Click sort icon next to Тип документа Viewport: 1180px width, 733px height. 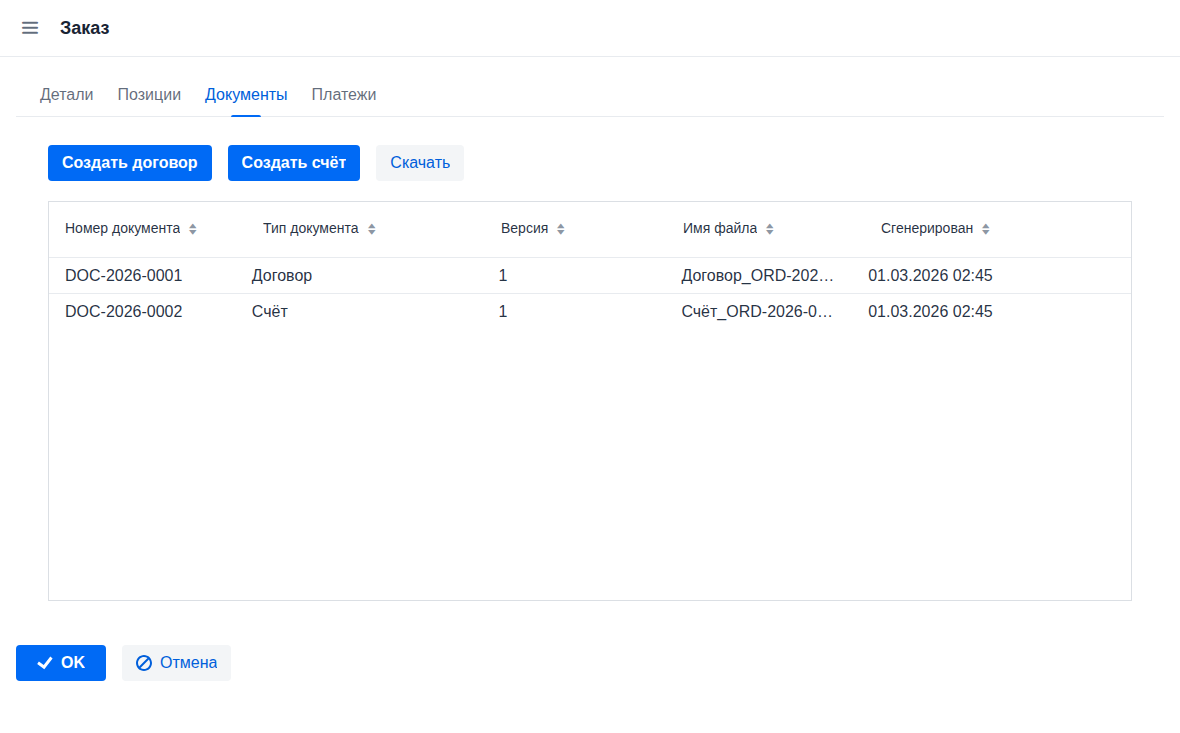372,229
